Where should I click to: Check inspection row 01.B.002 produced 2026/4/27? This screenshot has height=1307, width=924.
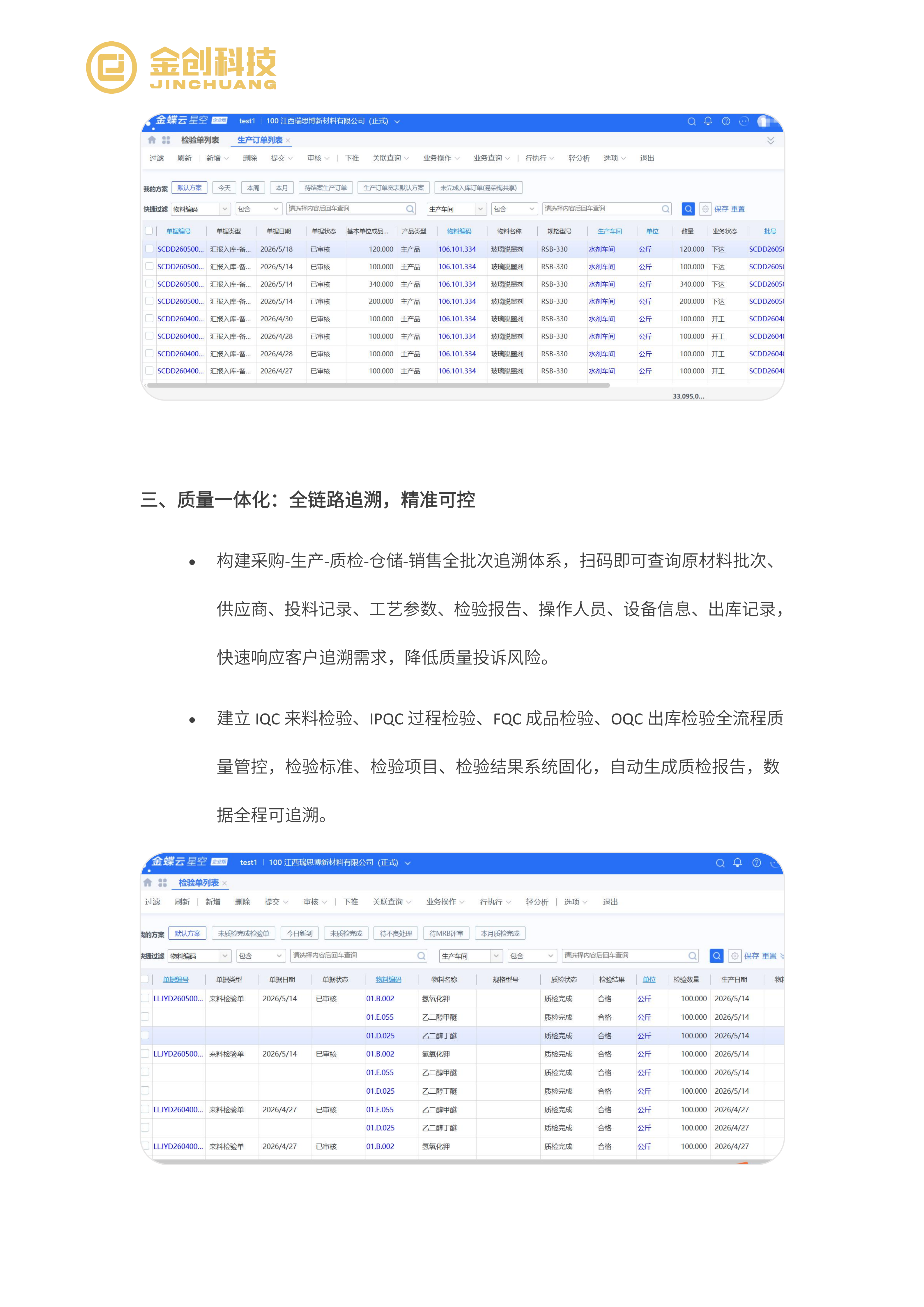[145, 1146]
